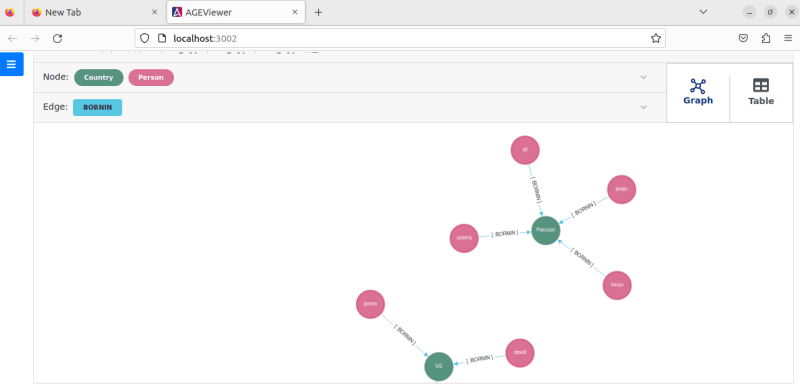The width and height of the screenshot is (800, 384).
Task: Switch to the Graph view
Action: click(697, 92)
